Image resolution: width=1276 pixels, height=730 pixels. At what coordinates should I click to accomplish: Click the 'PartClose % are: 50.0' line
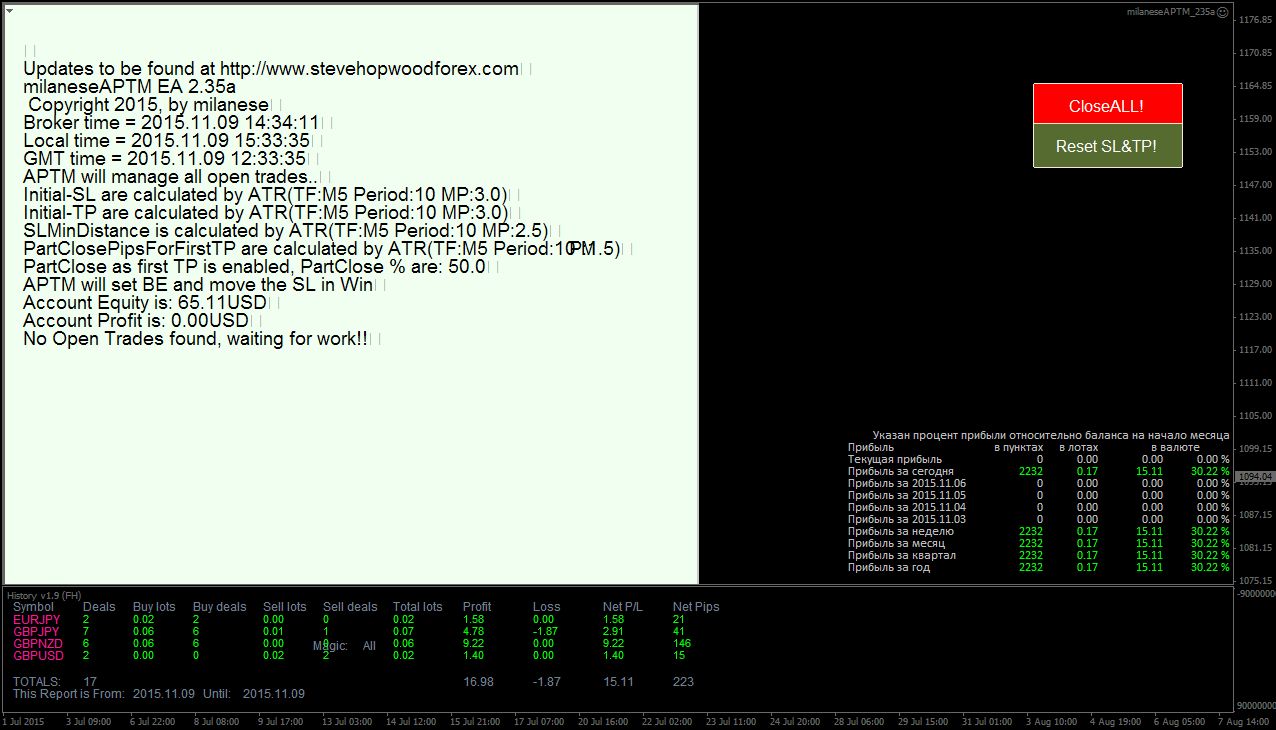click(x=254, y=267)
